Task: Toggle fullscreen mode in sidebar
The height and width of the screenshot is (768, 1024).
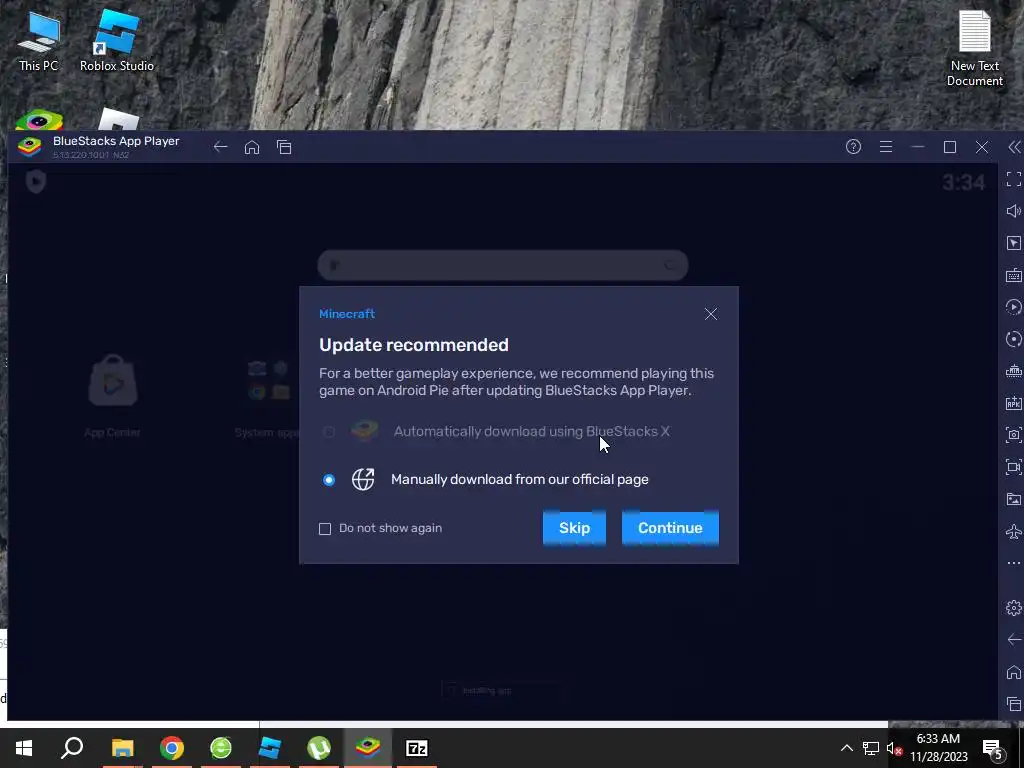Action: pos(1014,179)
